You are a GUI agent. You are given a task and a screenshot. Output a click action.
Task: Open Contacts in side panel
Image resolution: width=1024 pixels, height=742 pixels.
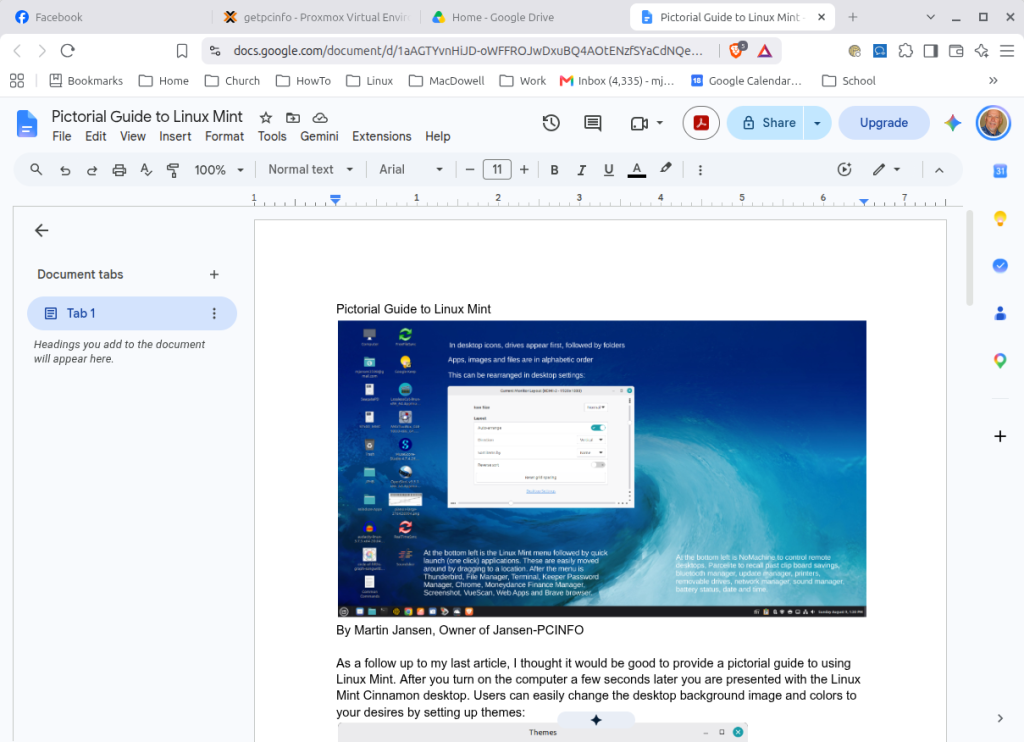1000,314
